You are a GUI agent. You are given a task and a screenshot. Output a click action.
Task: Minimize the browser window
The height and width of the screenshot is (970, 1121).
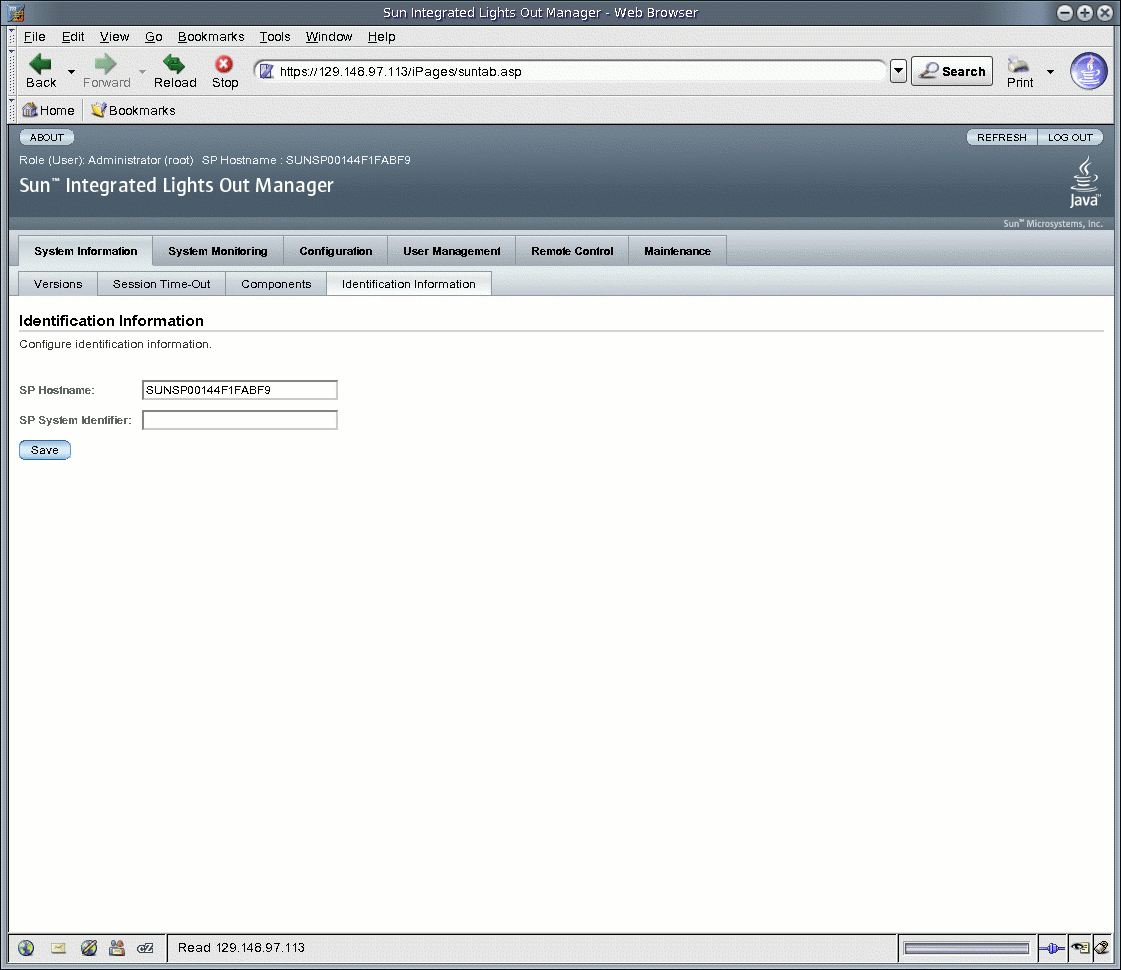pyautogui.click(x=1065, y=12)
